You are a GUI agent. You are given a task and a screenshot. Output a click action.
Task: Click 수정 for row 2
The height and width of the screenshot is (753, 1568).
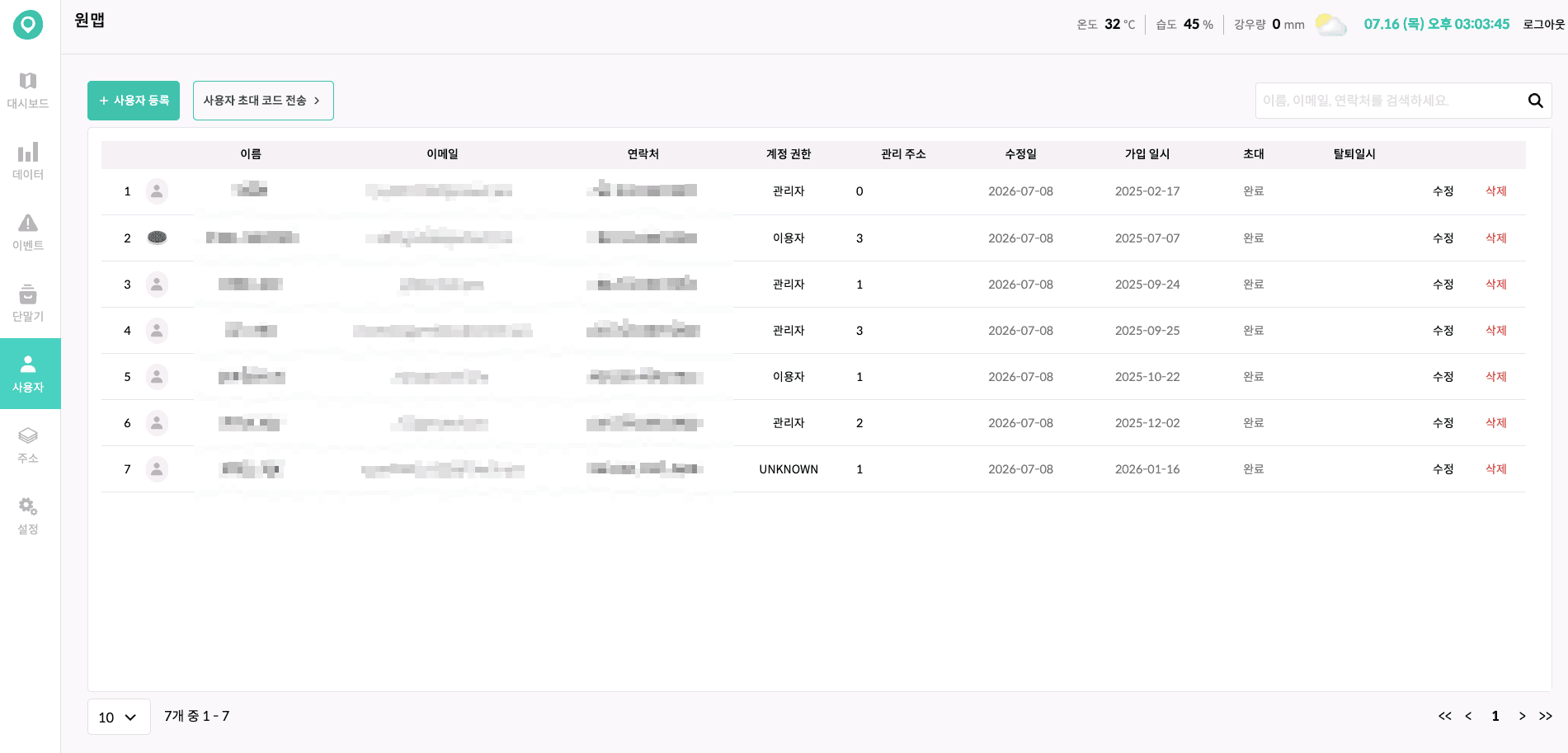(x=1443, y=238)
